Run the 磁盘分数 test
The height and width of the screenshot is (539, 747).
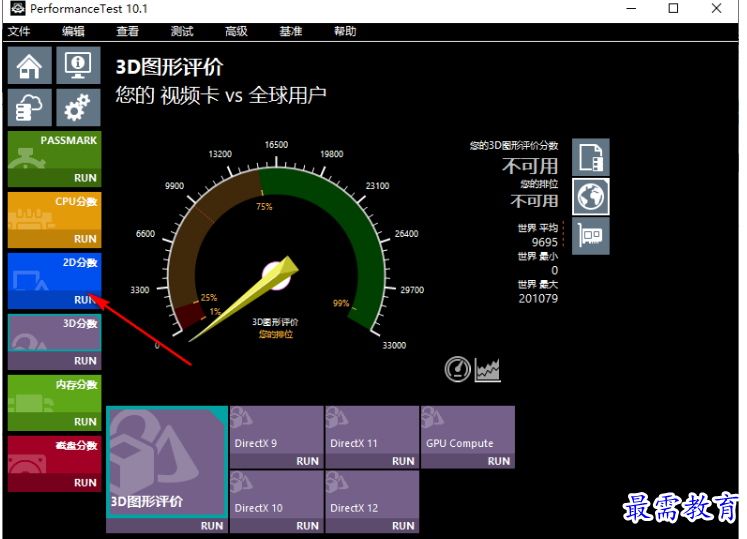click(85, 483)
